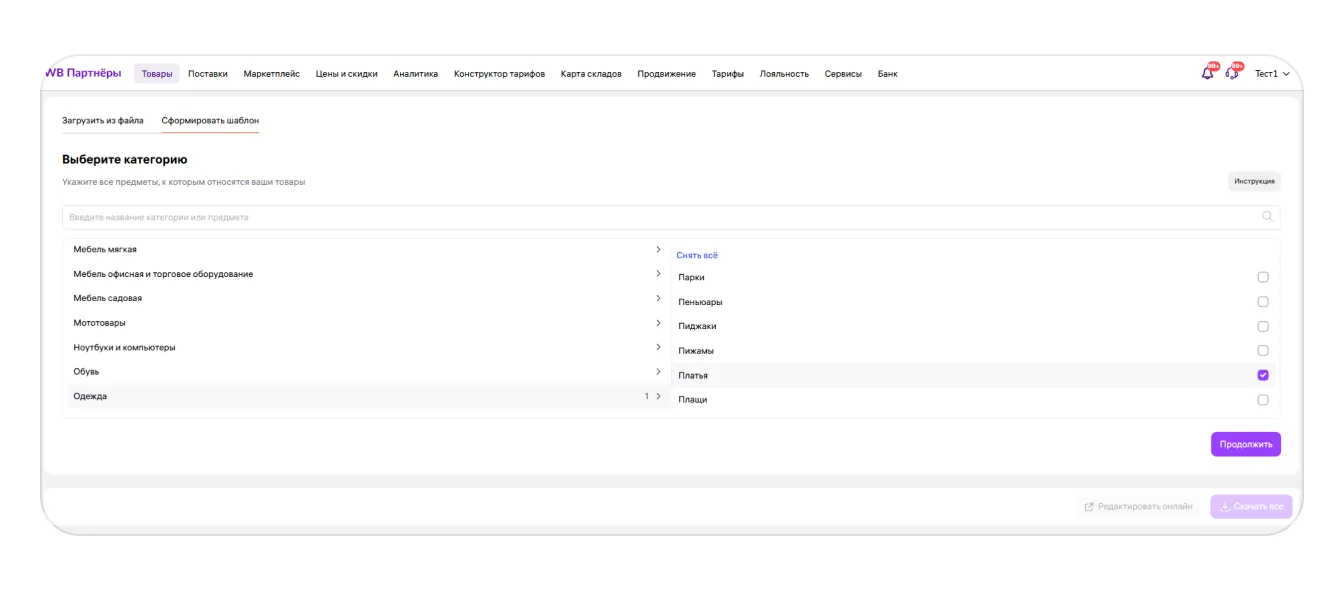Viewport: 1344px width, 590px height.
Task: Expand the Обувь category chevron
Action: point(658,372)
